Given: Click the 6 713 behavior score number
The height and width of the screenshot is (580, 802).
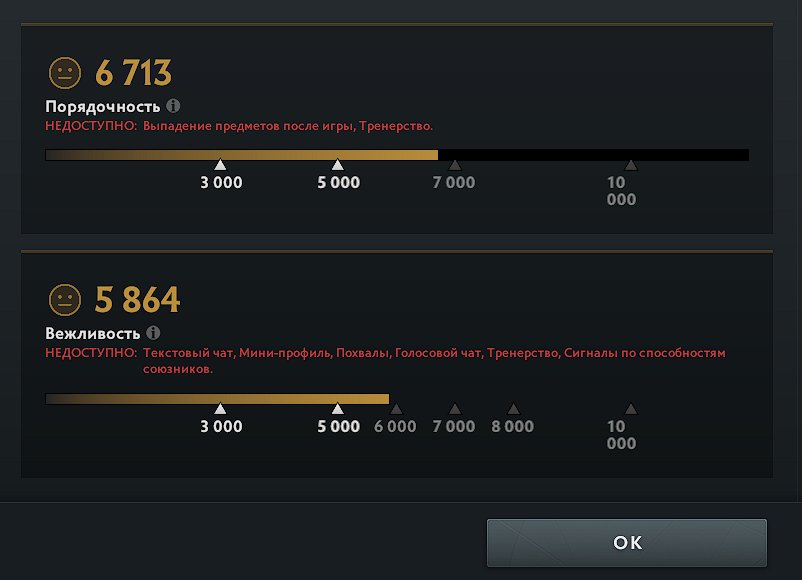Looking at the screenshot, I should click(133, 73).
